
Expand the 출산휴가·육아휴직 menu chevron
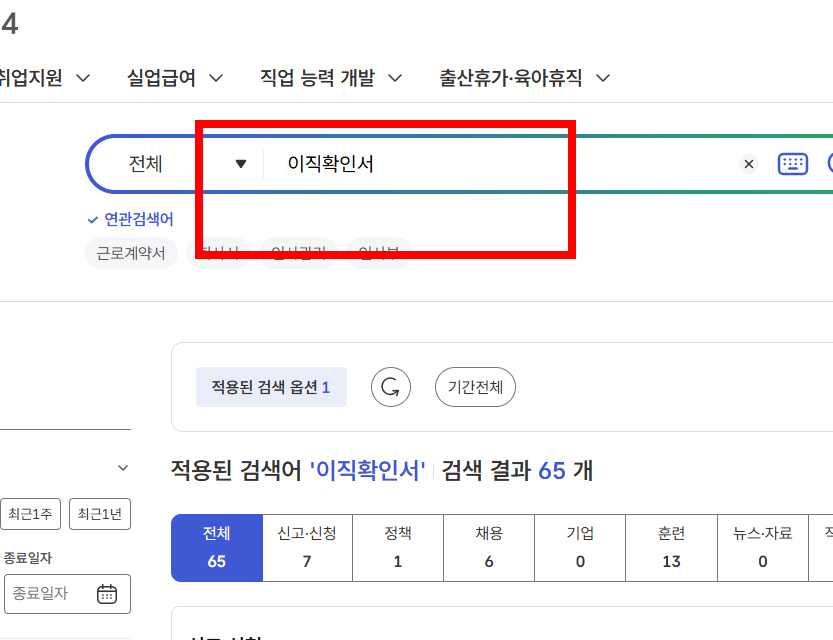(603, 77)
